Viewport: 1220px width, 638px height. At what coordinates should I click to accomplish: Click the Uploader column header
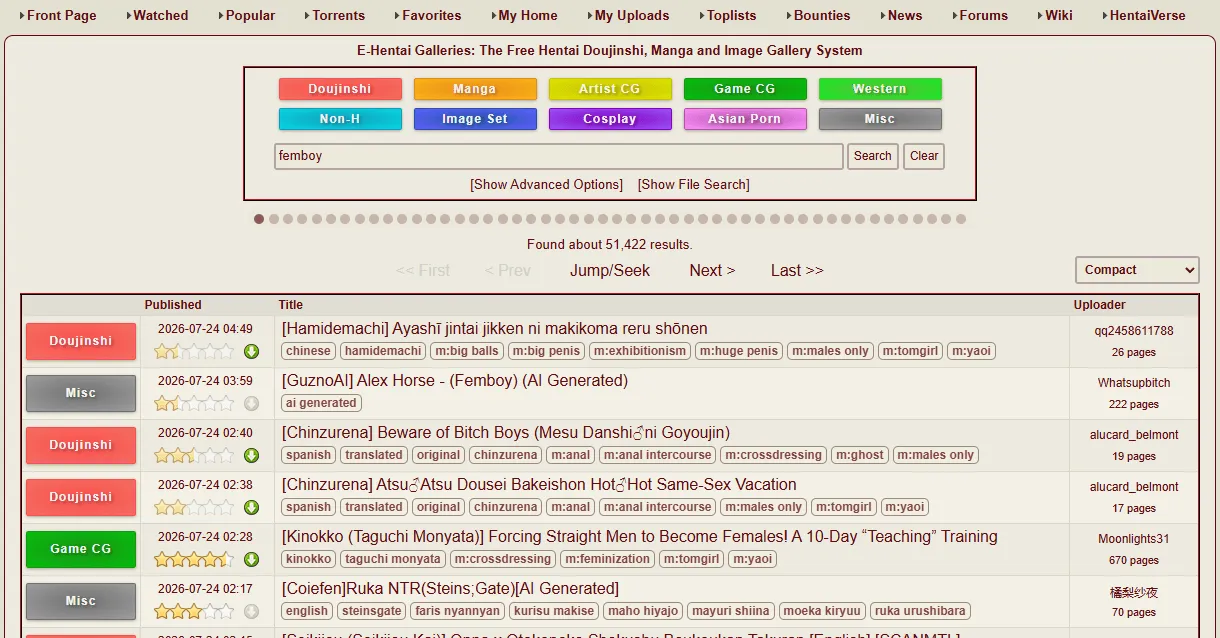[x=1100, y=305]
